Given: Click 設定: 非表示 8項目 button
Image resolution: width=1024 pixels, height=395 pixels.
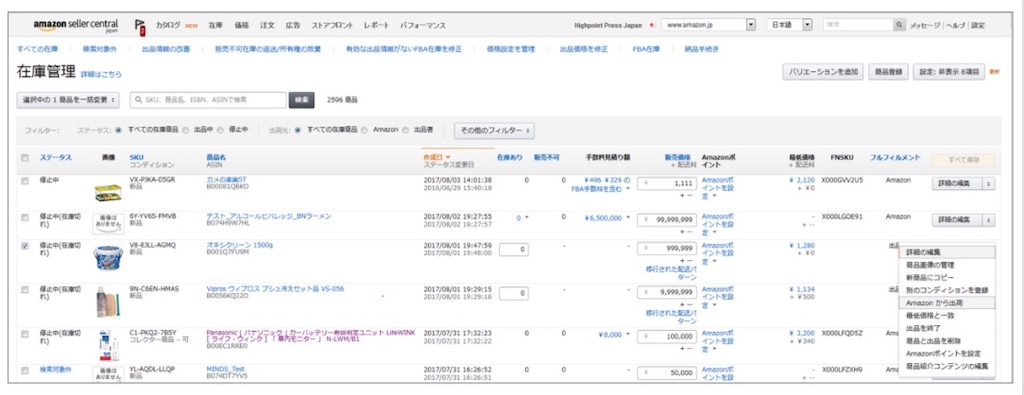Looking at the screenshot, I should click(x=949, y=72).
